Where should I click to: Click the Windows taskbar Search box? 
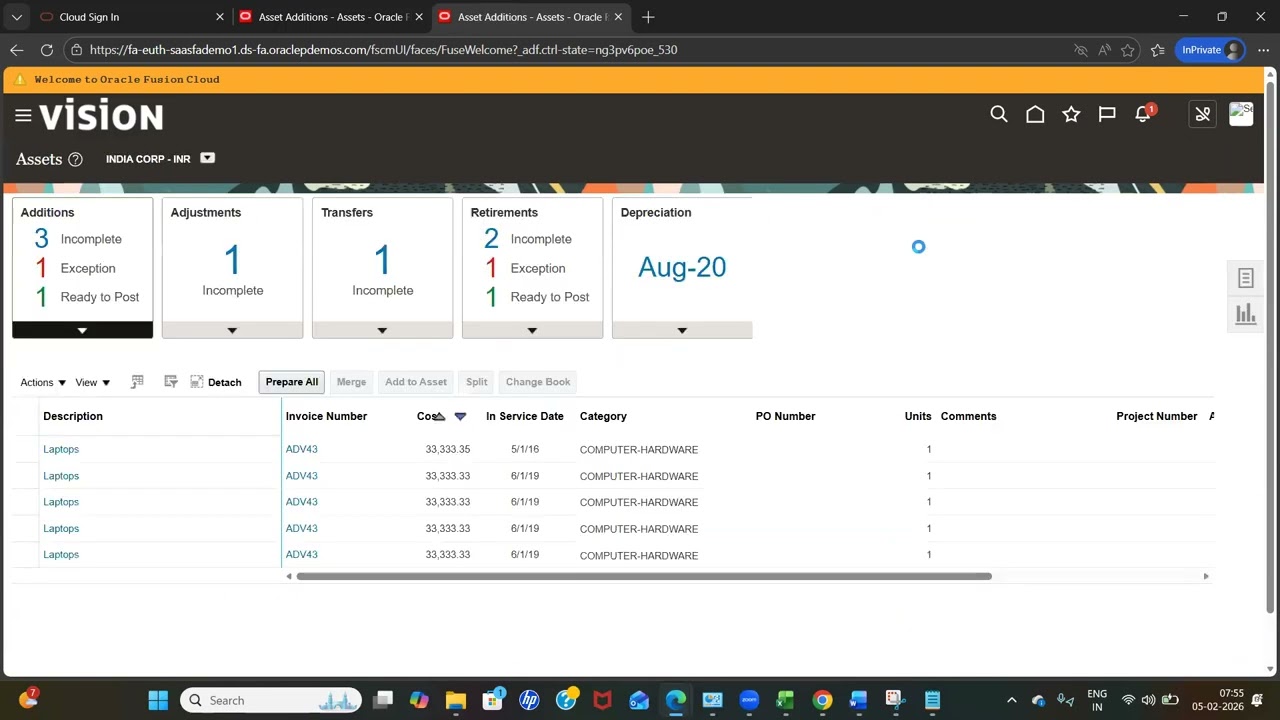click(x=271, y=700)
